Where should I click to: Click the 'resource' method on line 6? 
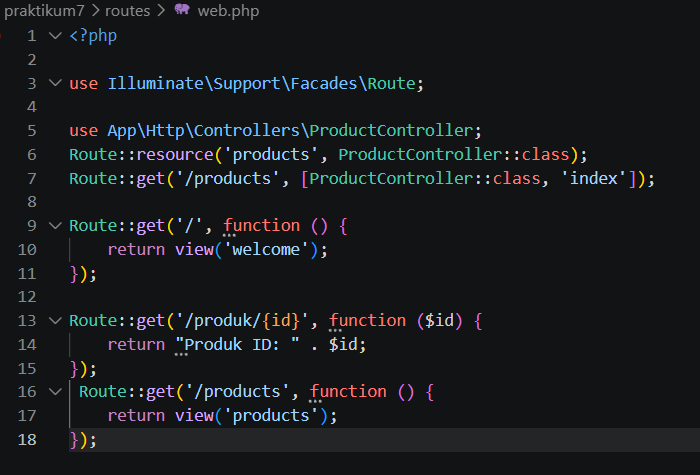pyautogui.click(x=175, y=154)
